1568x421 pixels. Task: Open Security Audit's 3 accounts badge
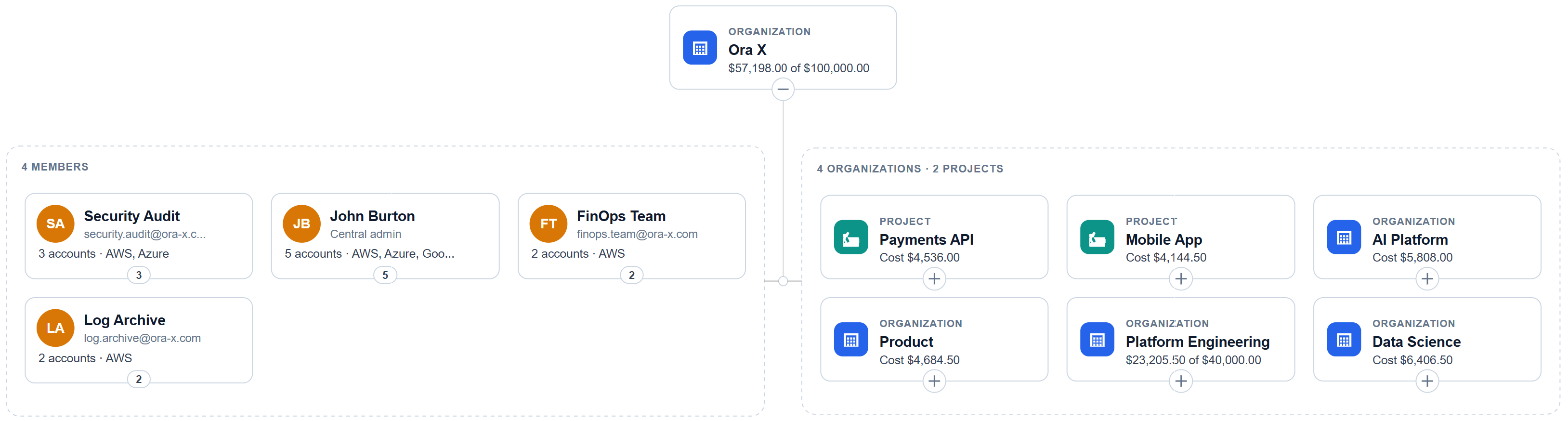click(x=139, y=276)
